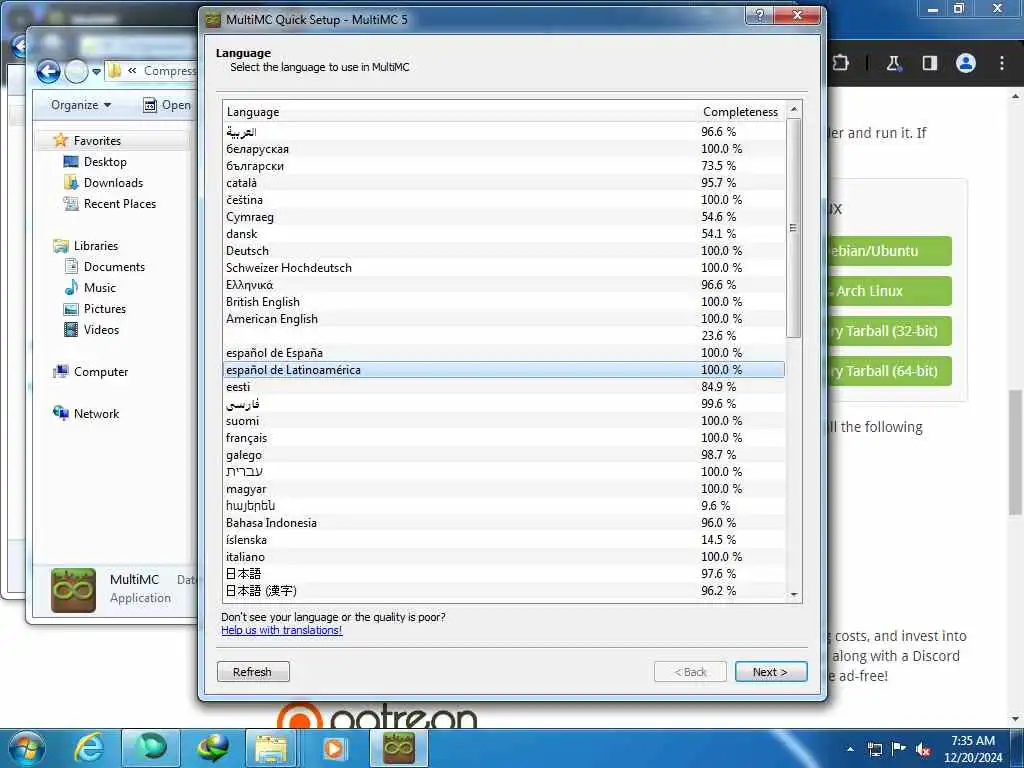
Task: Click the language list scroll up arrow
Action: pyautogui.click(x=793, y=109)
